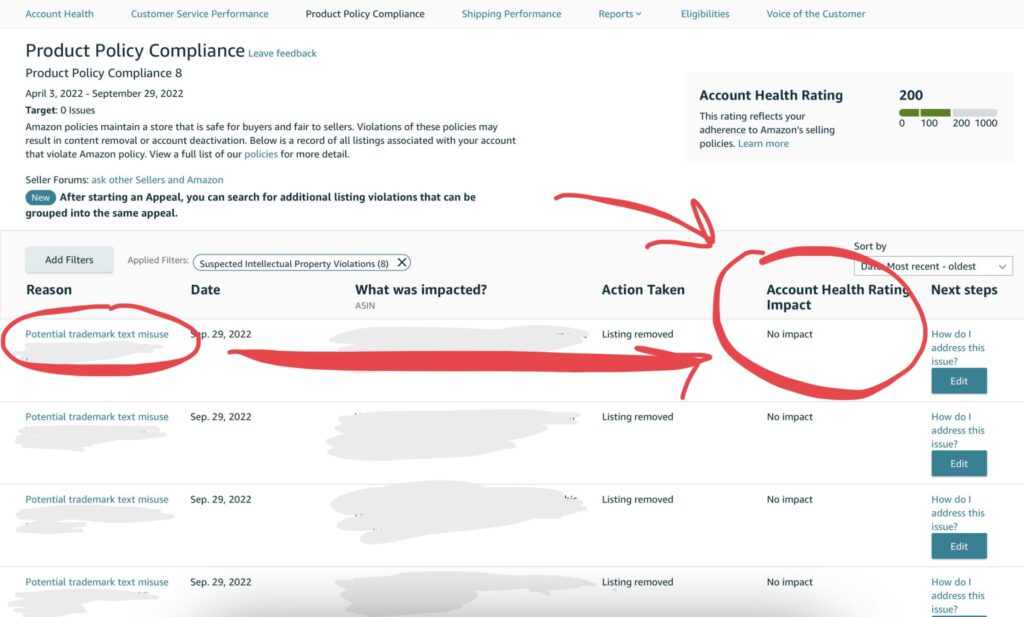This screenshot has height=617, width=1024.
Task: Click the Suspected Intellectual Property Violations filter chip
Action: 302,263
